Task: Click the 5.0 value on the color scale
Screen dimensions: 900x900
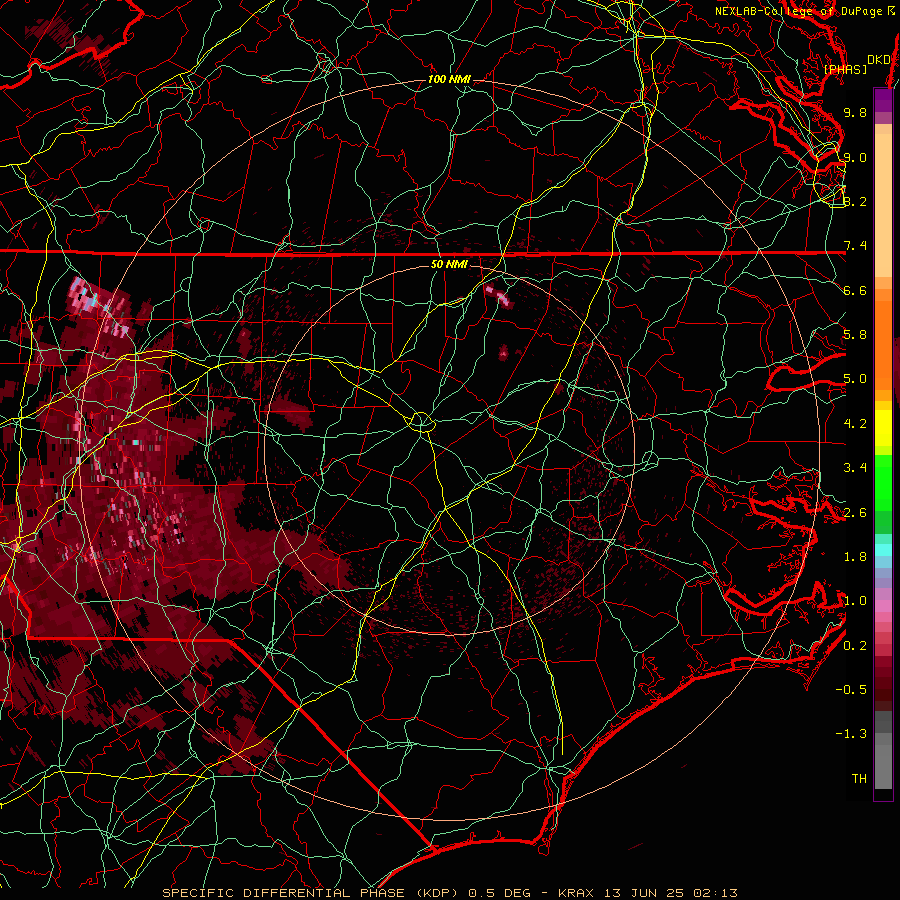Action: click(855, 379)
